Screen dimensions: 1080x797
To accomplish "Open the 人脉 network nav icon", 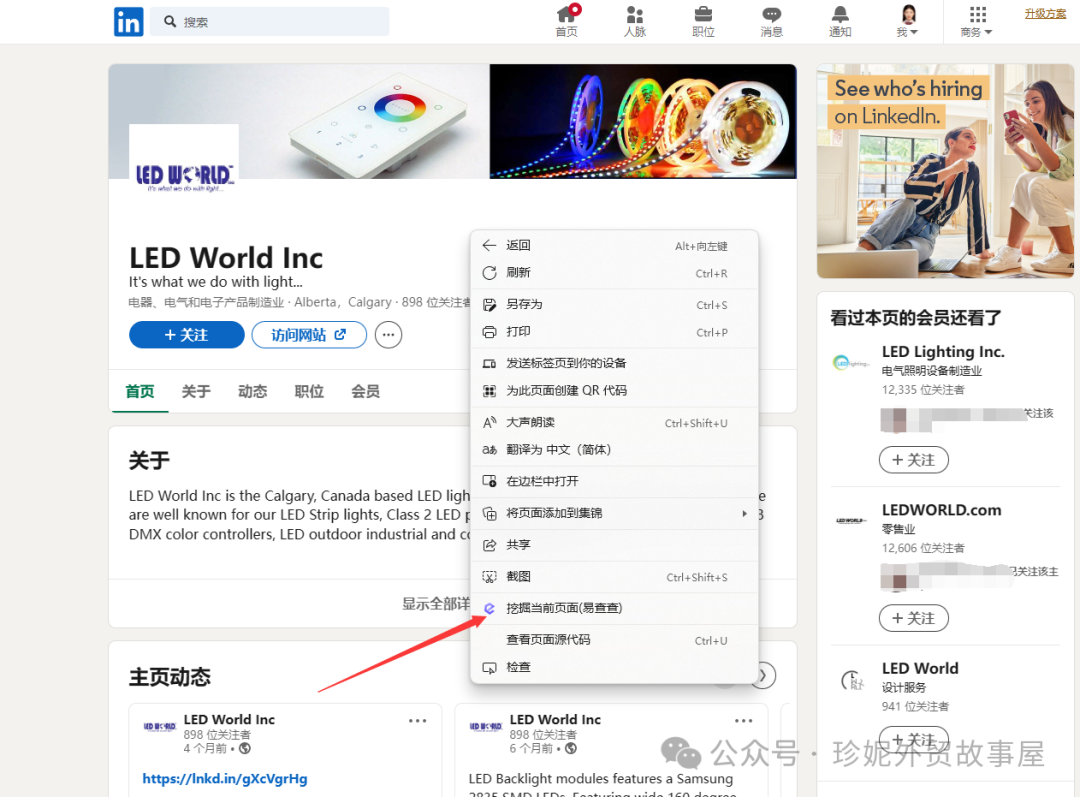I will 634,21.
